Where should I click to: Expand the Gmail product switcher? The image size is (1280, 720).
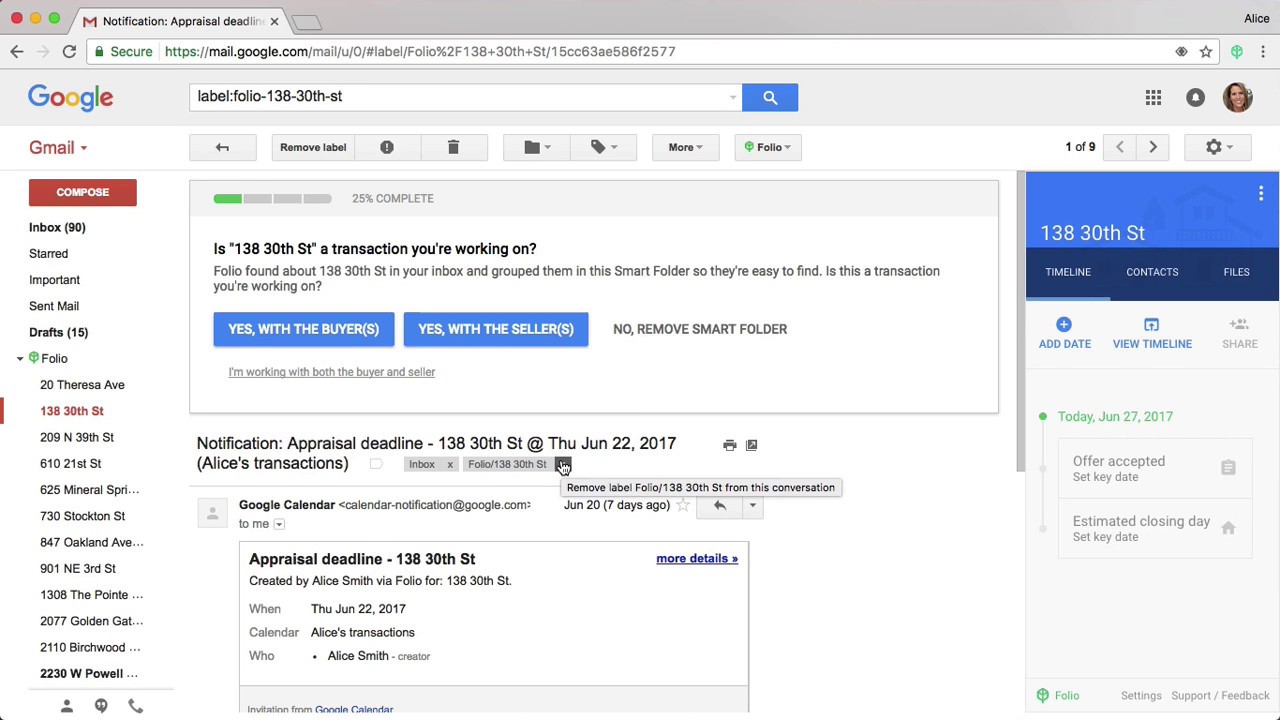pos(58,147)
